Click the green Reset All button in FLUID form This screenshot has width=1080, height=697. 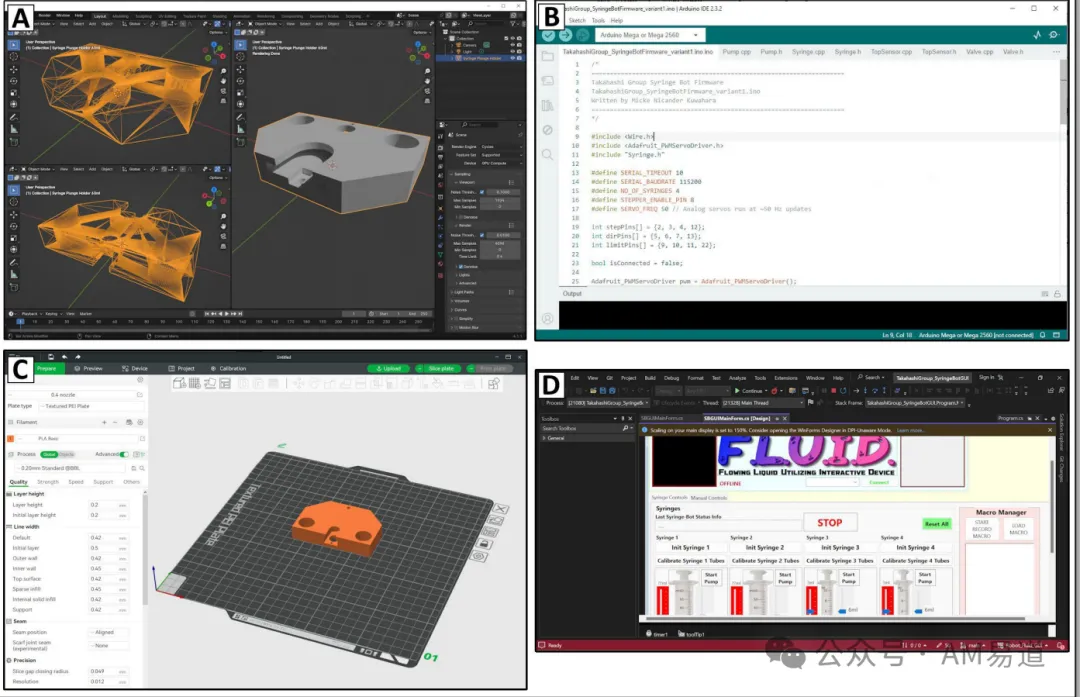click(937, 524)
